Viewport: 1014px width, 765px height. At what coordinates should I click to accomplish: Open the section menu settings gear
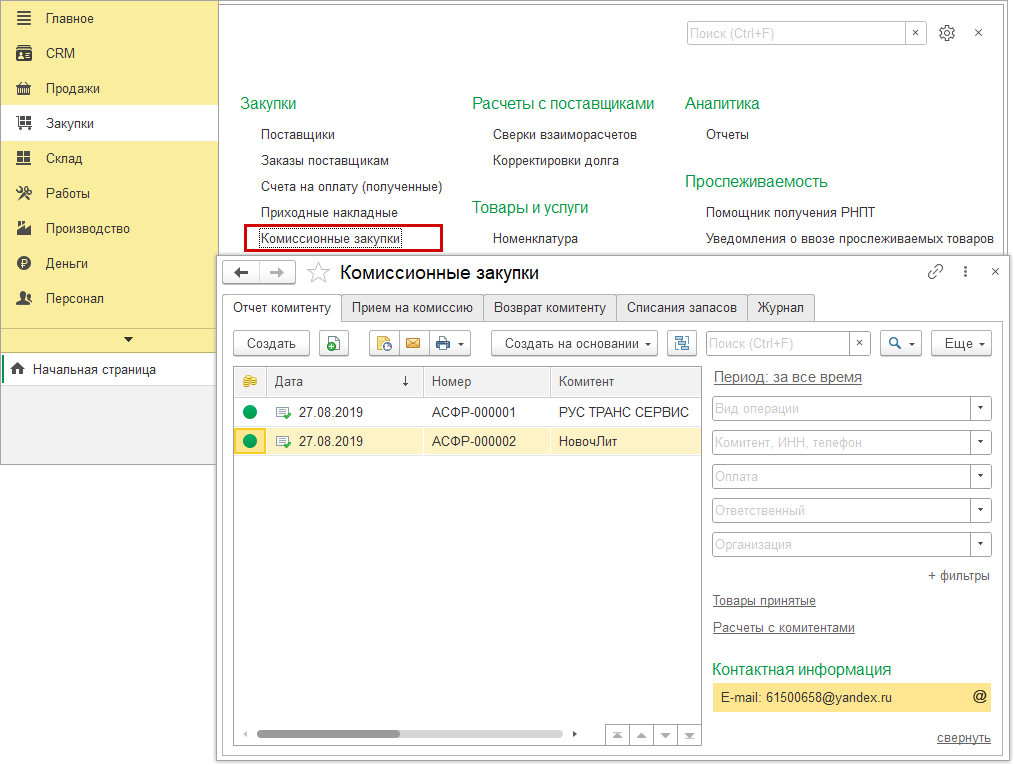point(947,33)
